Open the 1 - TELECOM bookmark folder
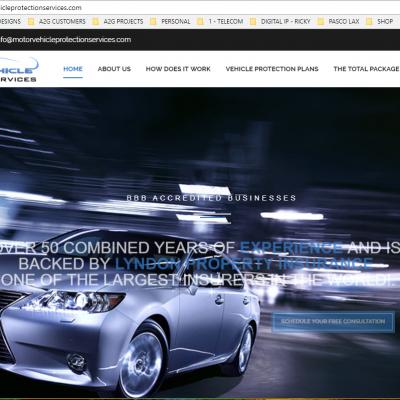Screen dimensions: 400x400 [x=226, y=22]
